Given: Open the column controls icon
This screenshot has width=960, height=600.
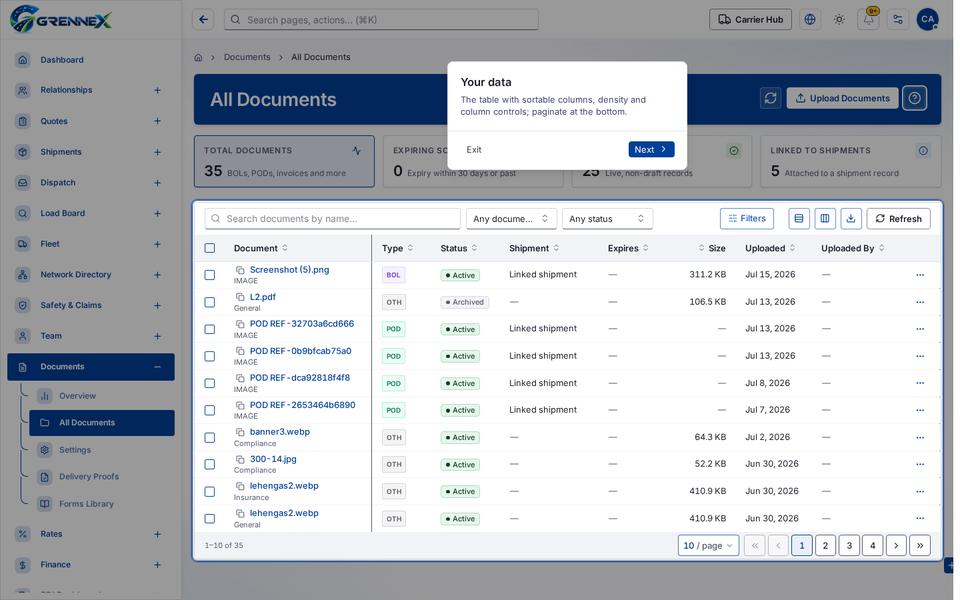Looking at the screenshot, I should click(x=825, y=219).
